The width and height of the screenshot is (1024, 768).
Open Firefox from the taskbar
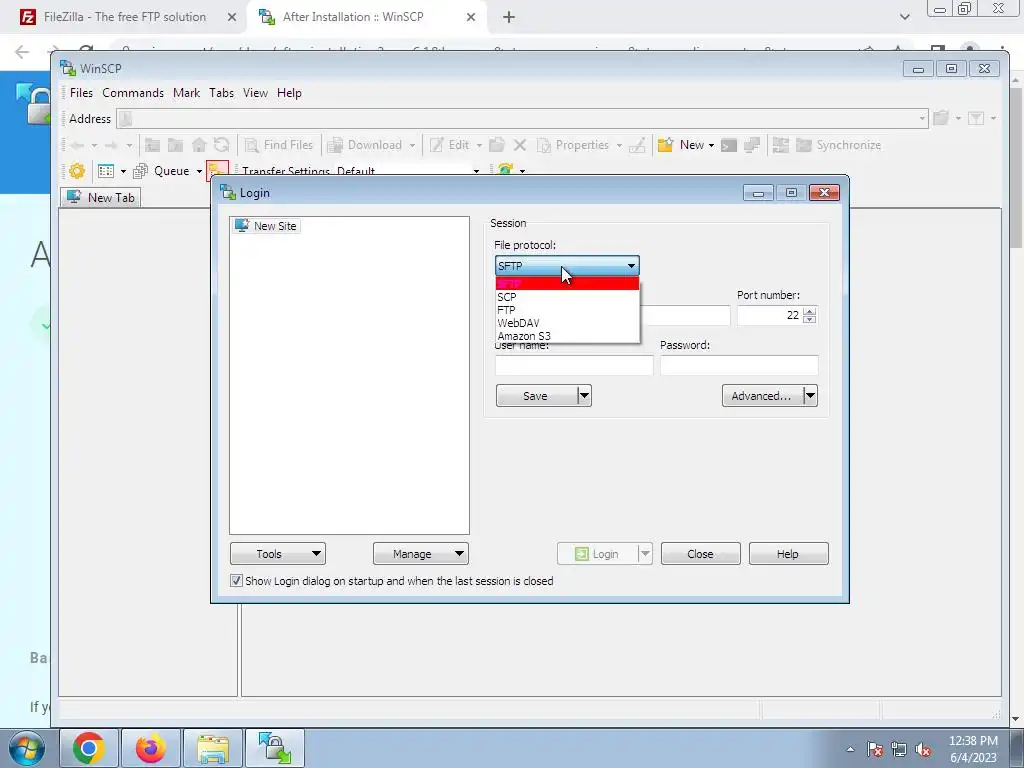coord(150,748)
